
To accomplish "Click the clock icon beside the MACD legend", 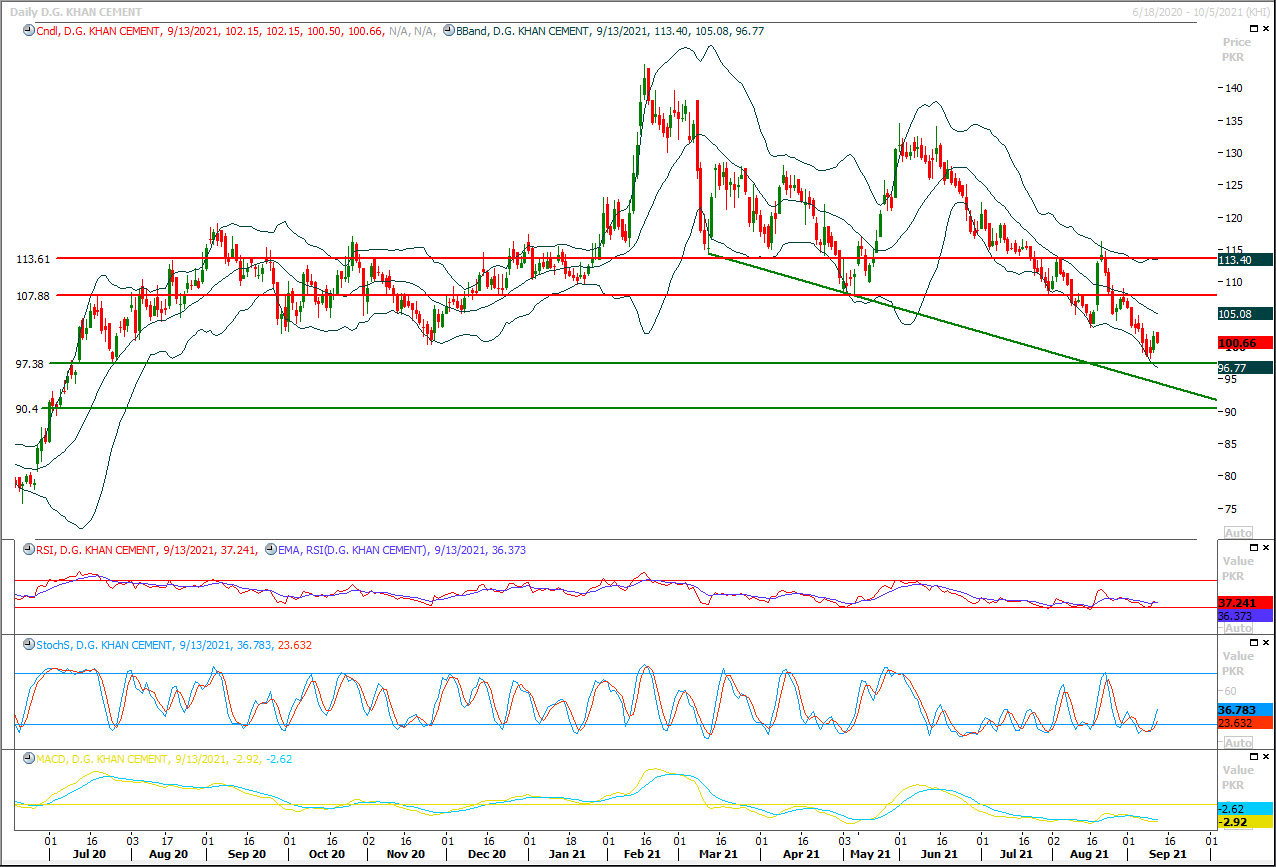I will (27, 759).
